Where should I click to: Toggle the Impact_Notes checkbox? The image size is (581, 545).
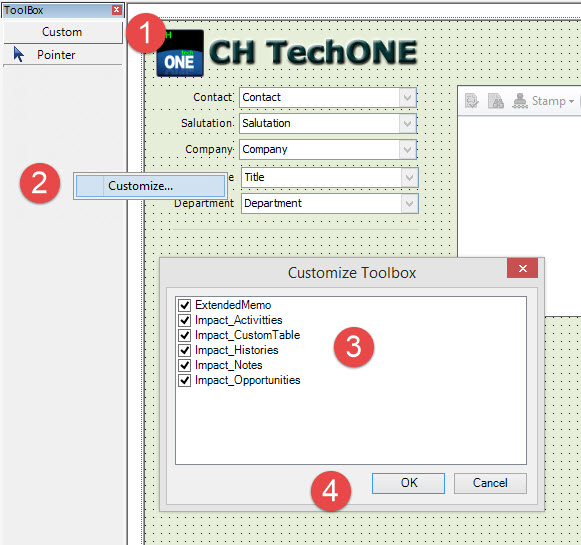[185, 365]
